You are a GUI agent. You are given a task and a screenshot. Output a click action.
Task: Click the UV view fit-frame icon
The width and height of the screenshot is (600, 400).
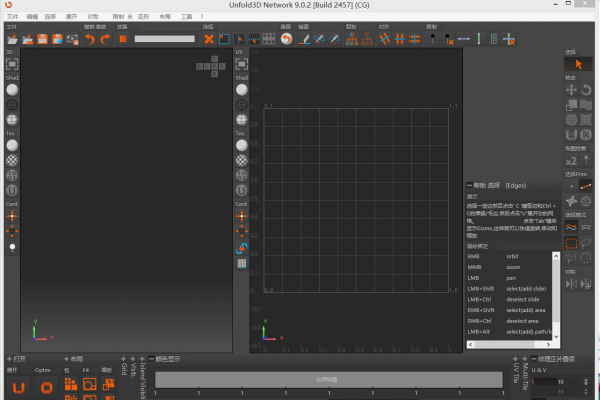pos(241,64)
